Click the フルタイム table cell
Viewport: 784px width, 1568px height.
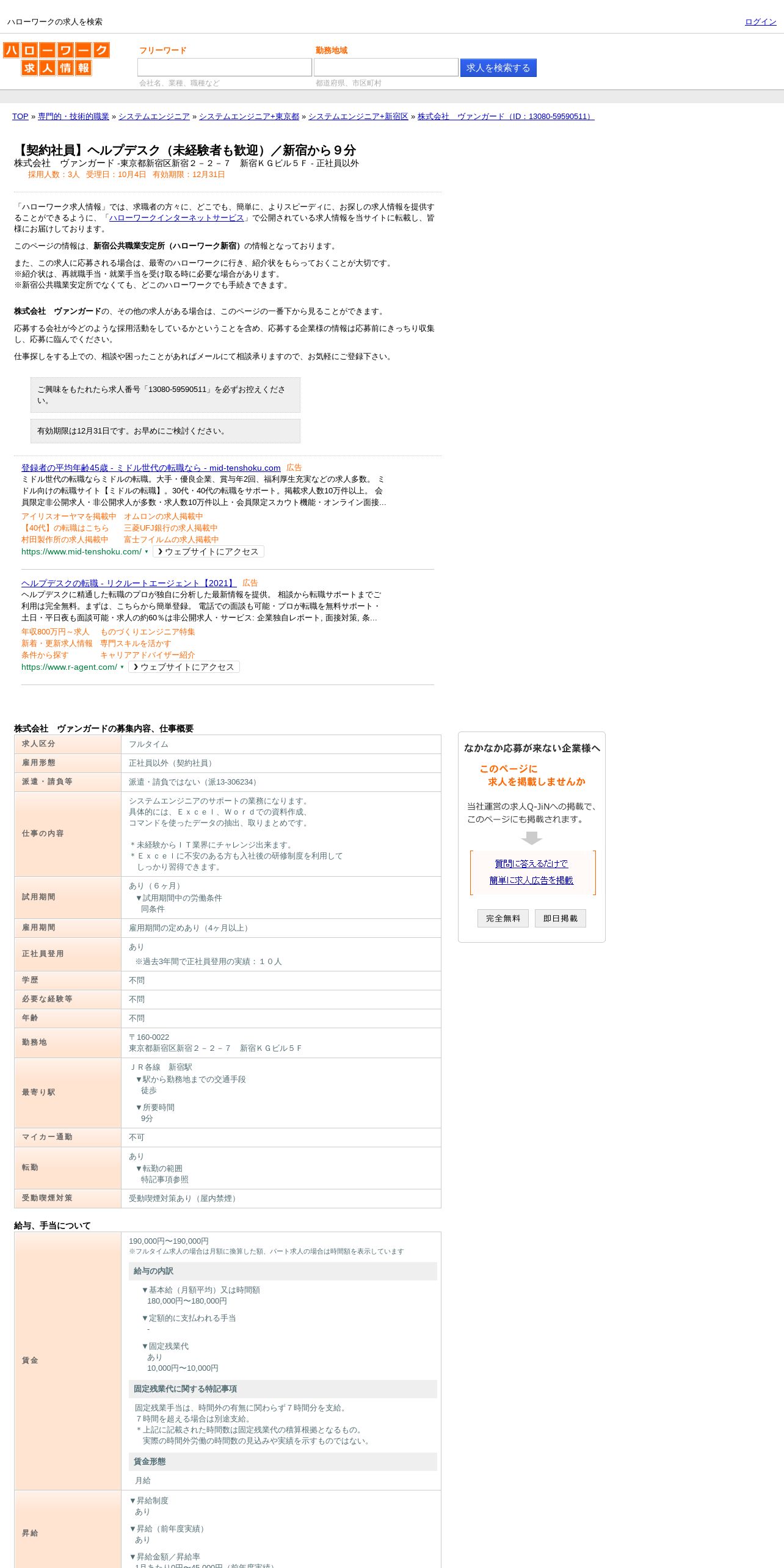[281, 744]
